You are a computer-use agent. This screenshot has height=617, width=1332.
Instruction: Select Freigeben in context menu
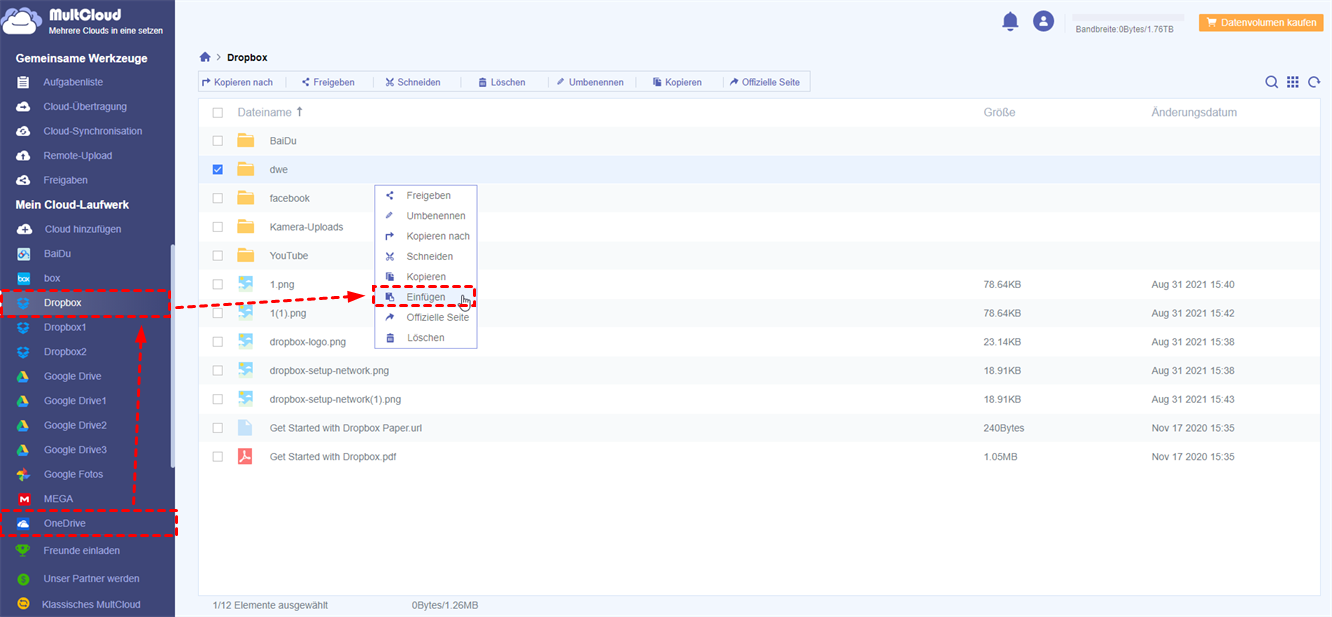click(x=427, y=196)
